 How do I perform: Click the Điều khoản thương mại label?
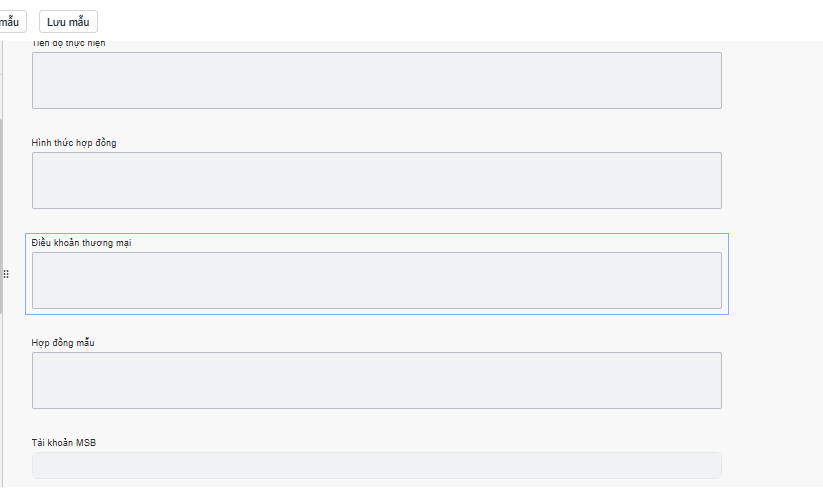point(82,243)
